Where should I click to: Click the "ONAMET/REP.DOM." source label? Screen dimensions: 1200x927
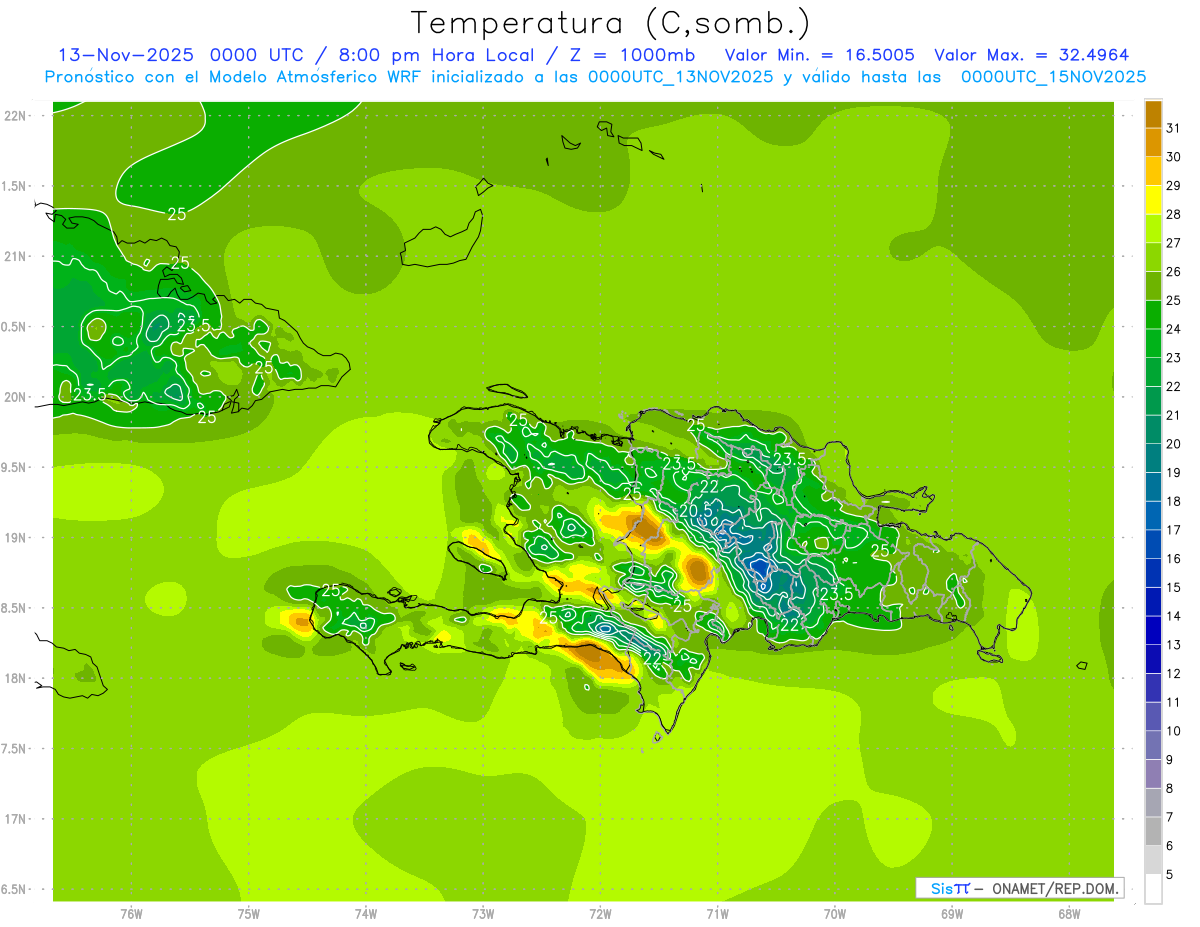click(1055, 888)
